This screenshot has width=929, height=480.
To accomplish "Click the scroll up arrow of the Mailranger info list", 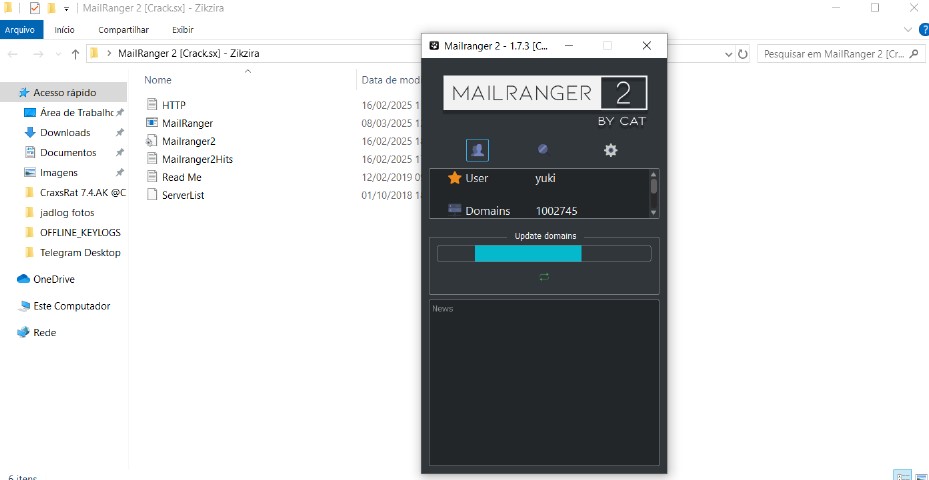I will [x=653, y=174].
